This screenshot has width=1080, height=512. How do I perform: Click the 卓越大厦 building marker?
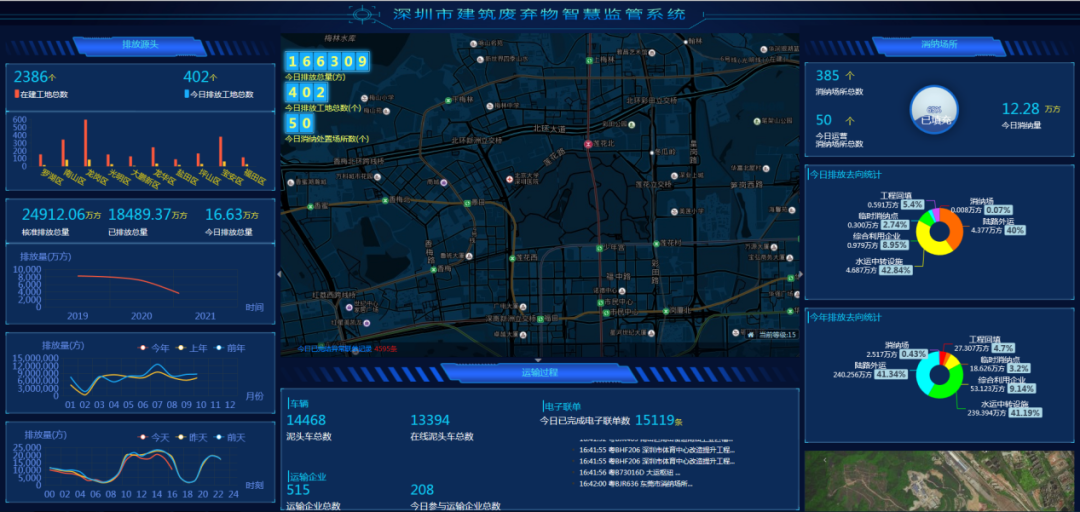(x=523, y=336)
